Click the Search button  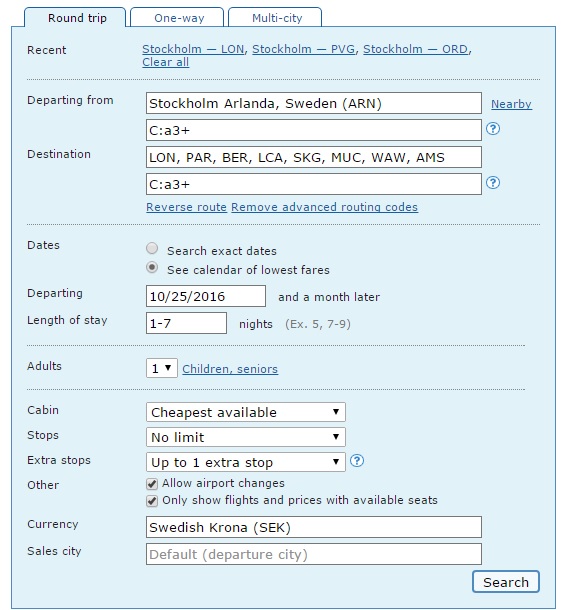point(506,582)
